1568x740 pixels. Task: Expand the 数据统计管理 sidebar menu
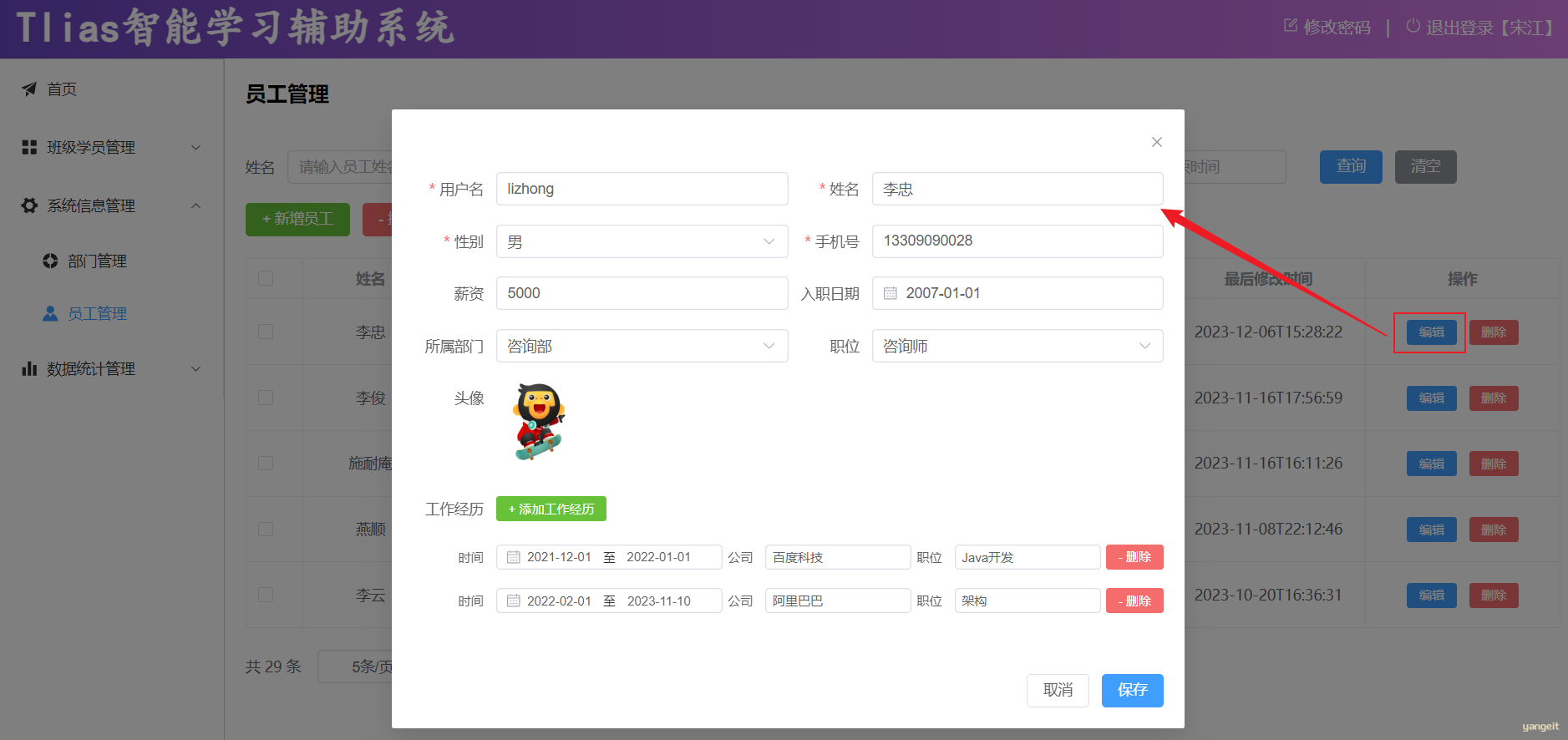click(x=112, y=368)
